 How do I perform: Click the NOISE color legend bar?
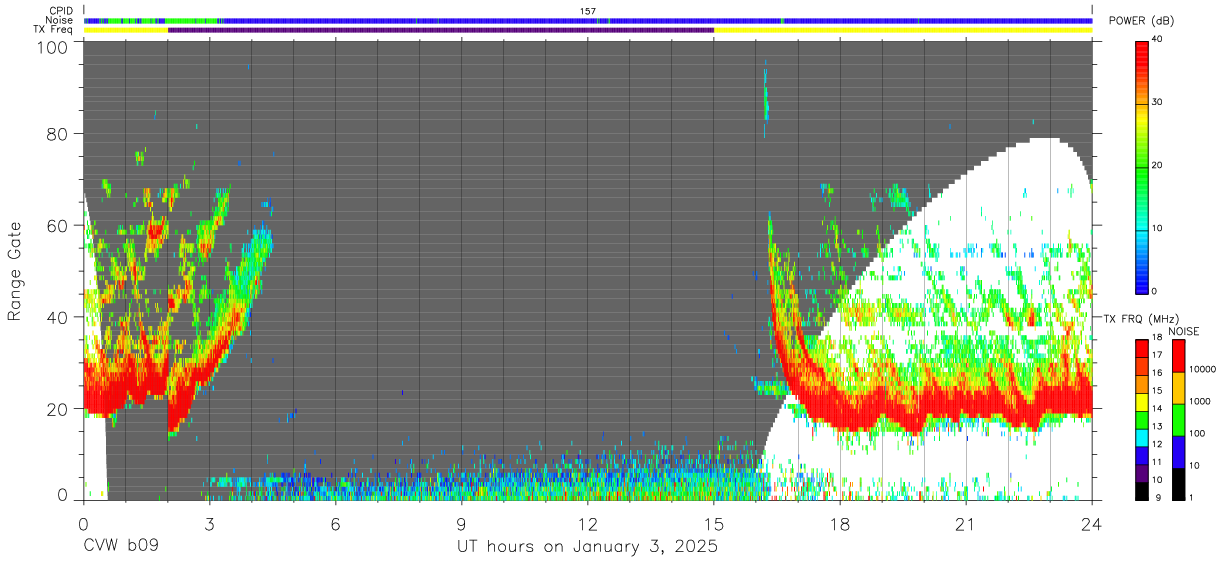point(1178,420)
